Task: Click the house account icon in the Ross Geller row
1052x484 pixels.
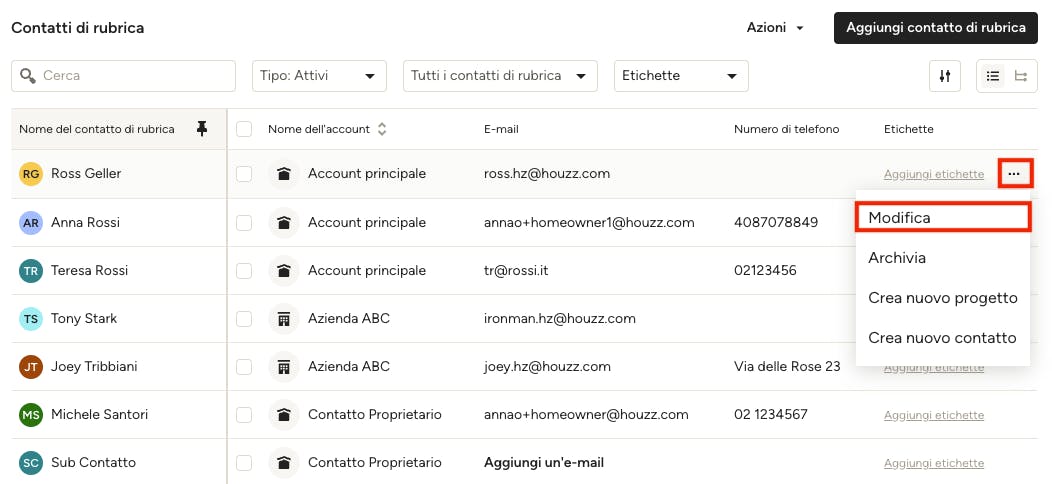Action: [284, 174]
